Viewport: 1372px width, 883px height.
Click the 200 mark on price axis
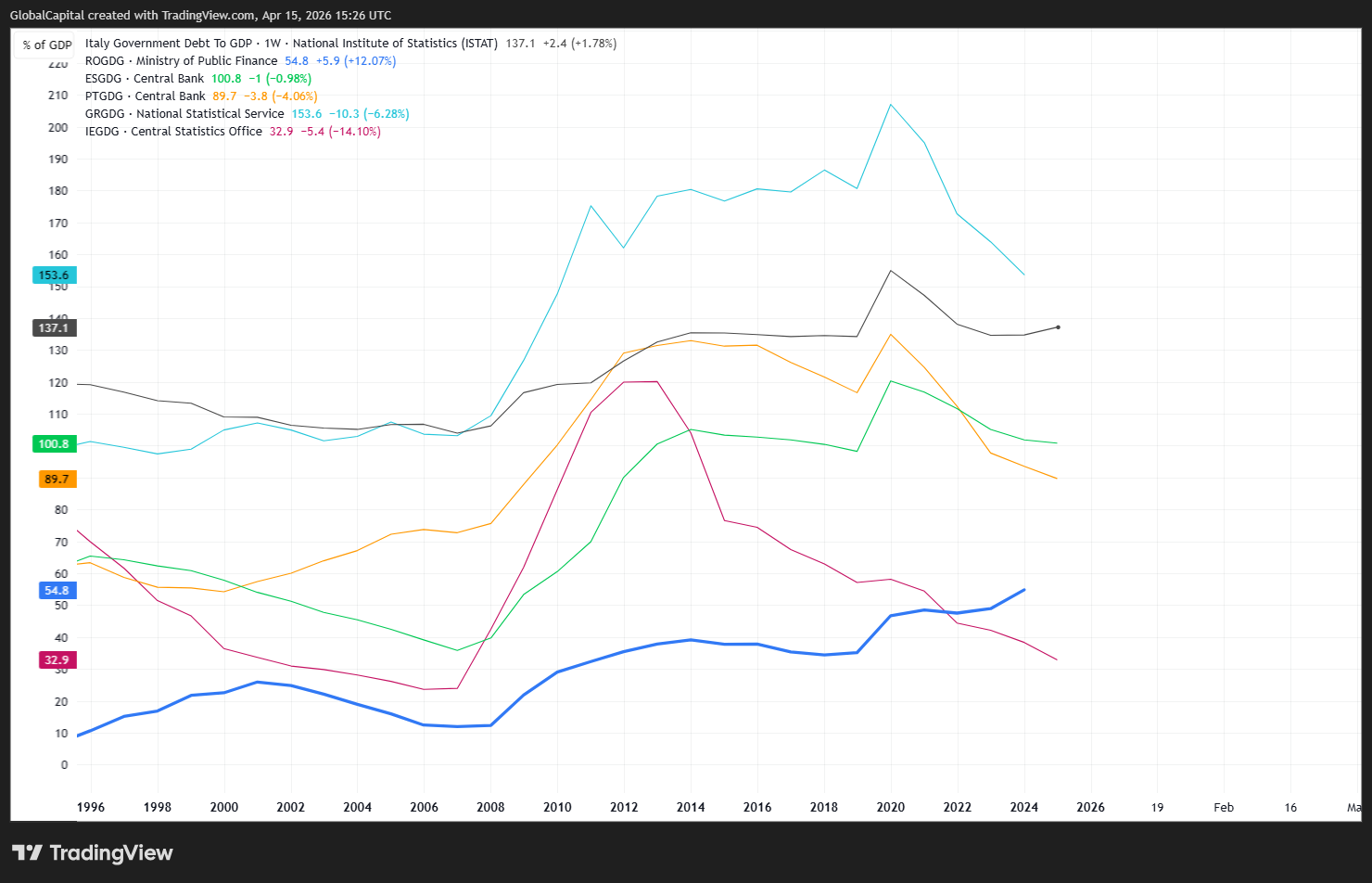(x=58, y=128)
